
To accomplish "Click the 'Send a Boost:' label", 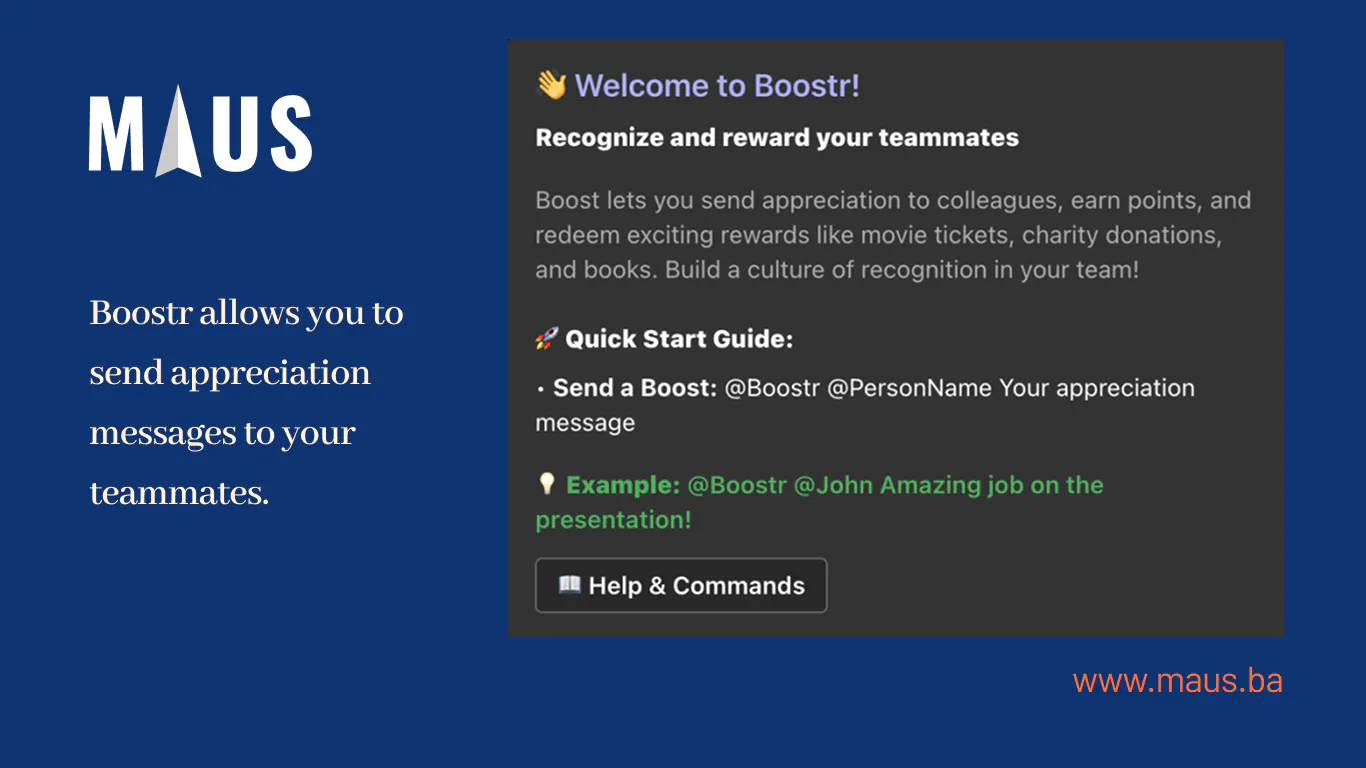I will click(635, 388).
